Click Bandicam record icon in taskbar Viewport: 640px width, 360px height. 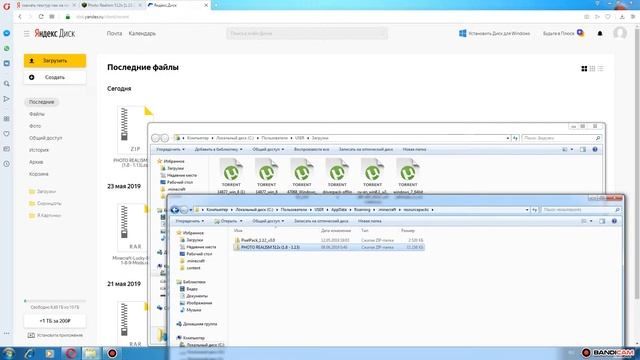[112, 353]
